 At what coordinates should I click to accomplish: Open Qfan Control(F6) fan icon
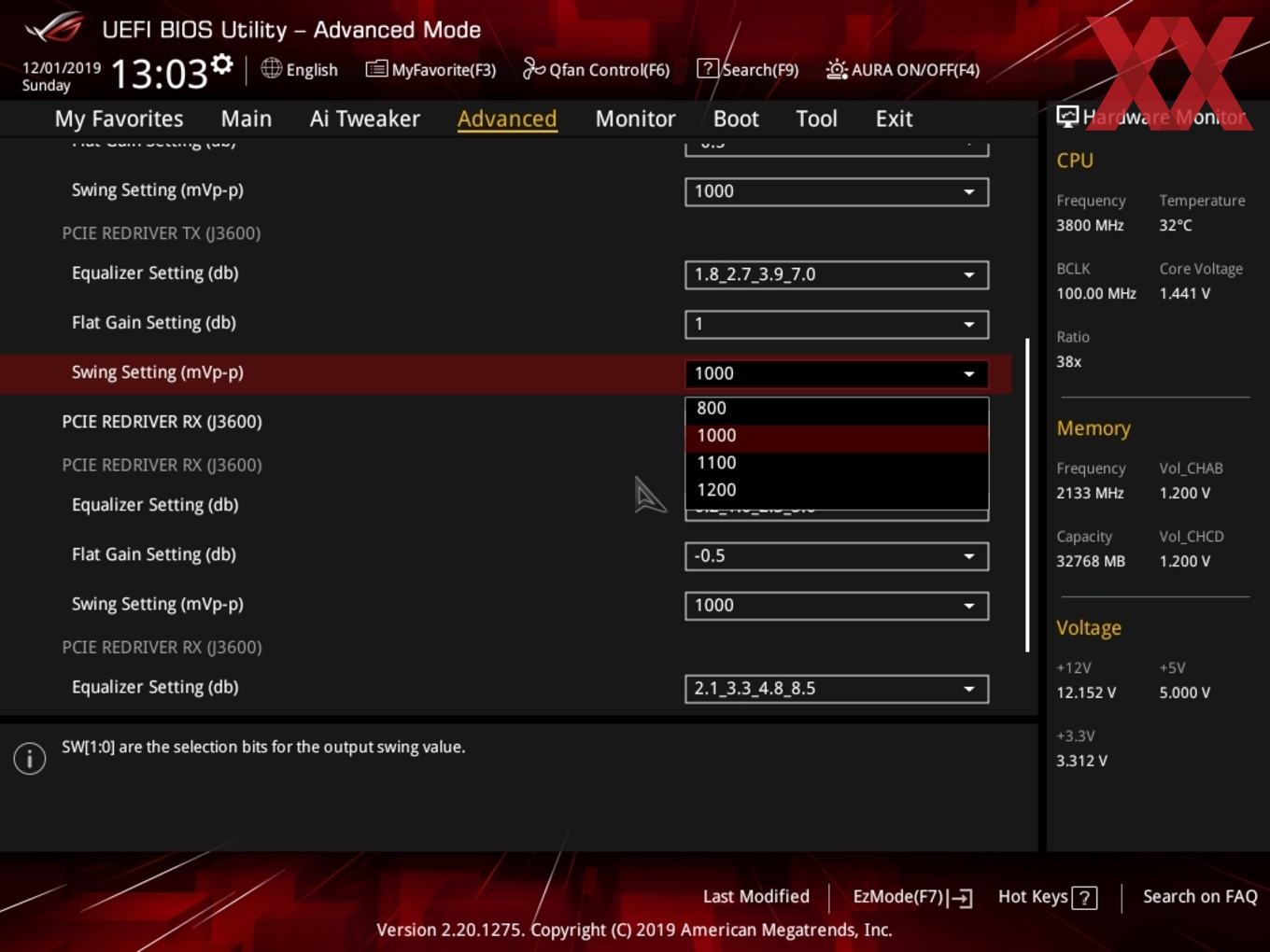(x=533, y=68)
